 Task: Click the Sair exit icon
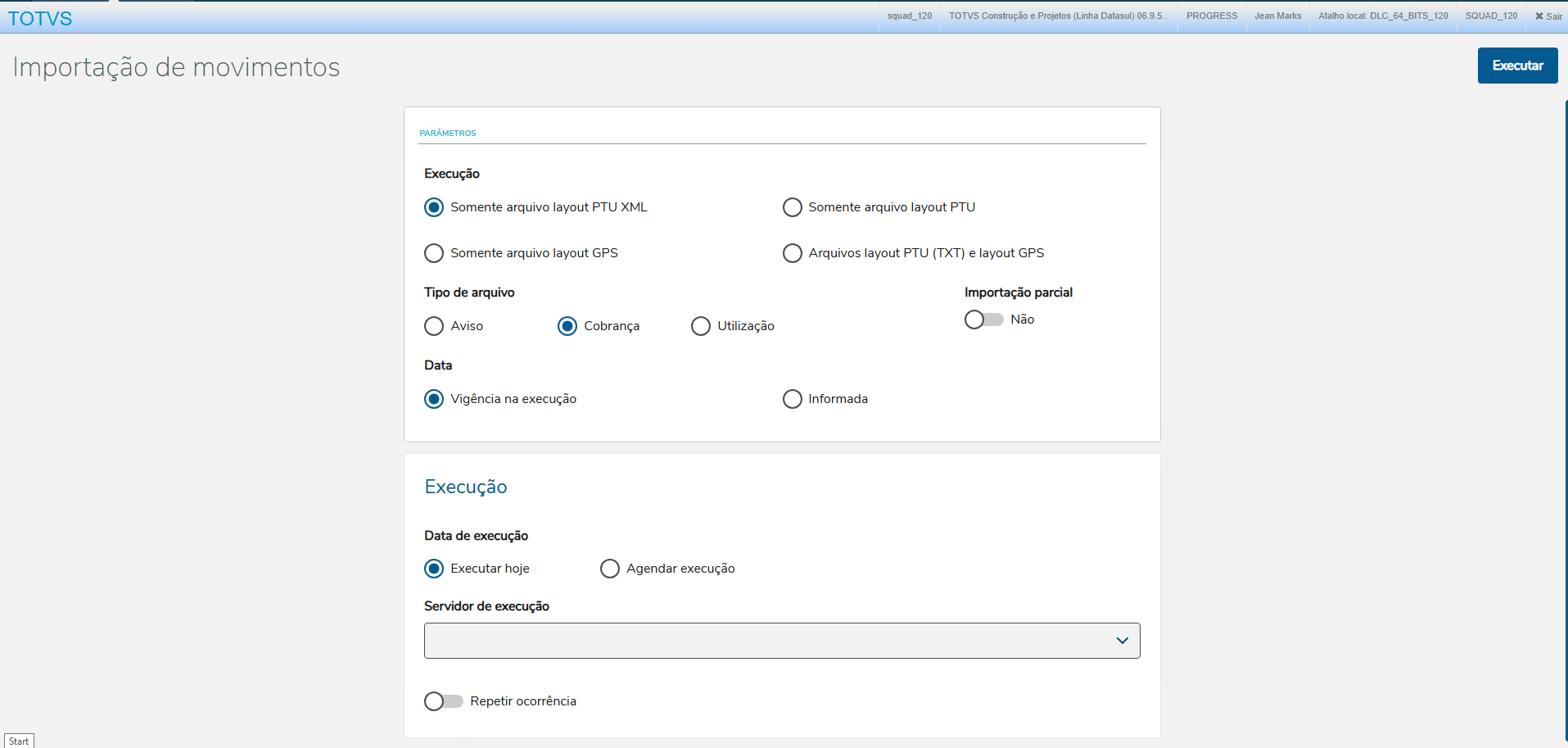(x=1548, y=16)
